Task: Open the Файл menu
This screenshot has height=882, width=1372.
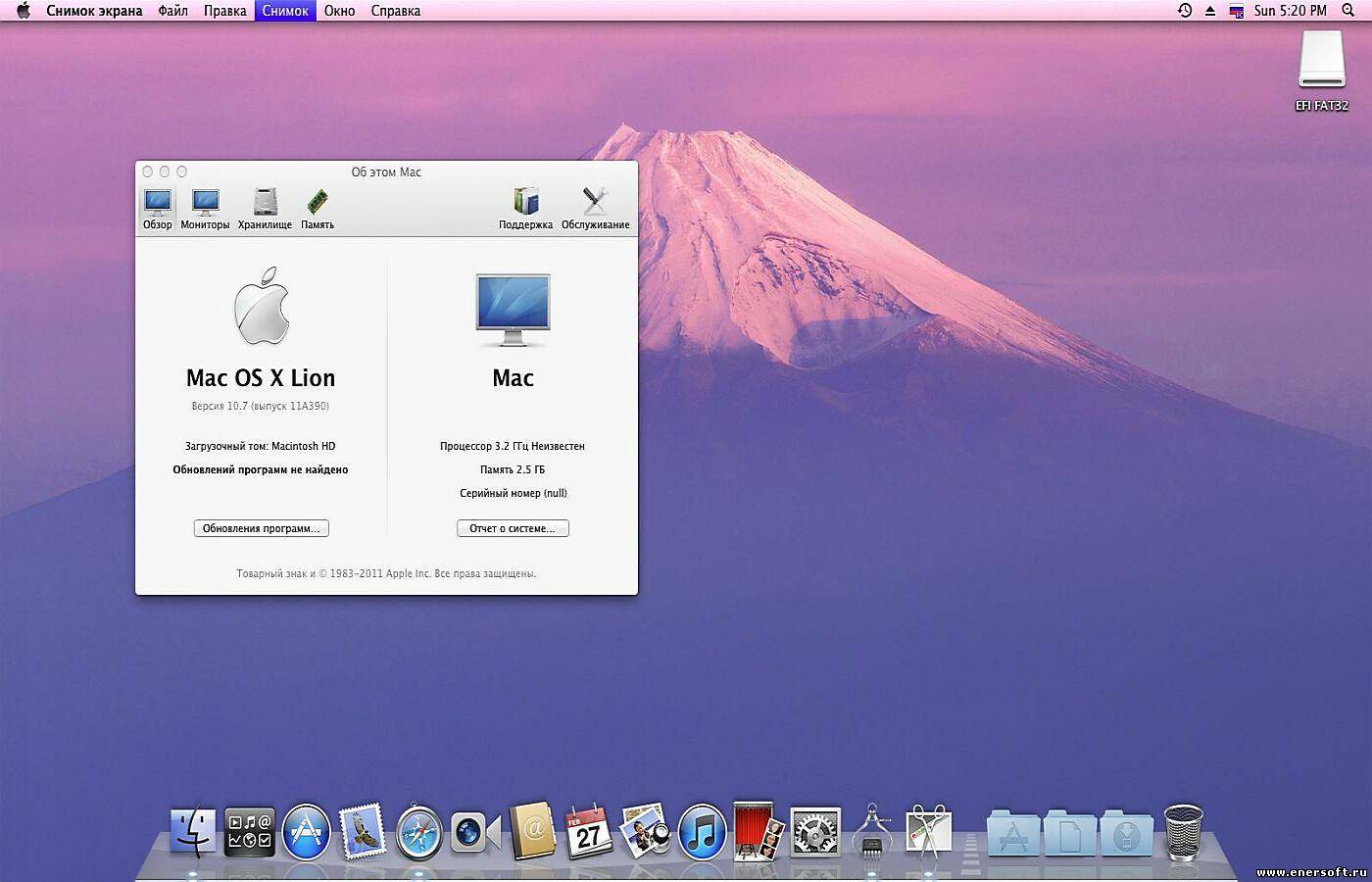Action: click(x=172, y=11)
